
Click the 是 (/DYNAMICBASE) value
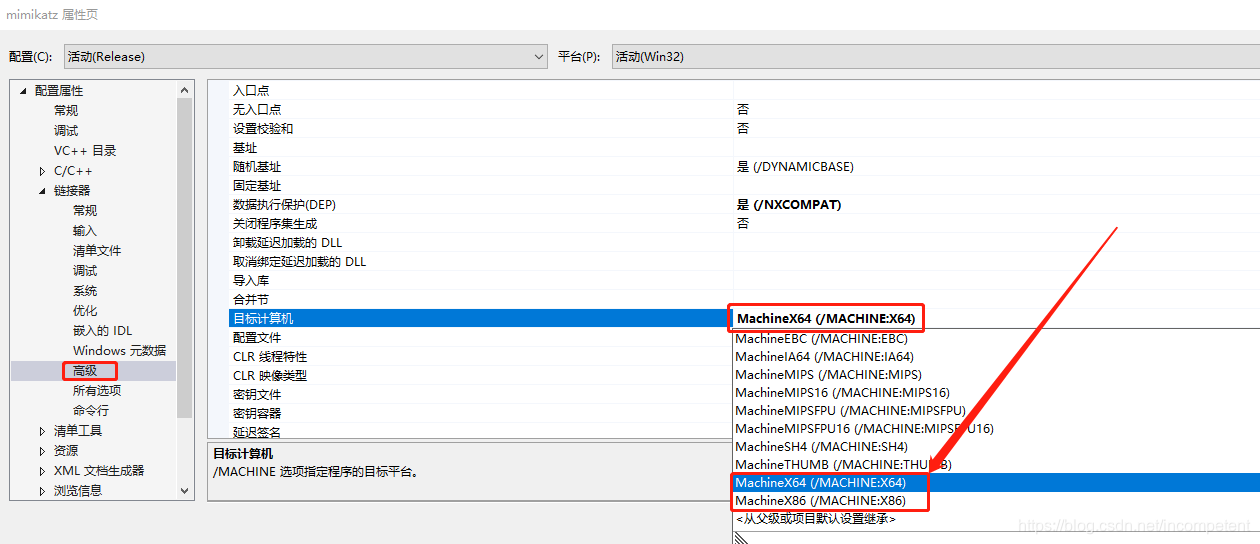tap(795, 167)
